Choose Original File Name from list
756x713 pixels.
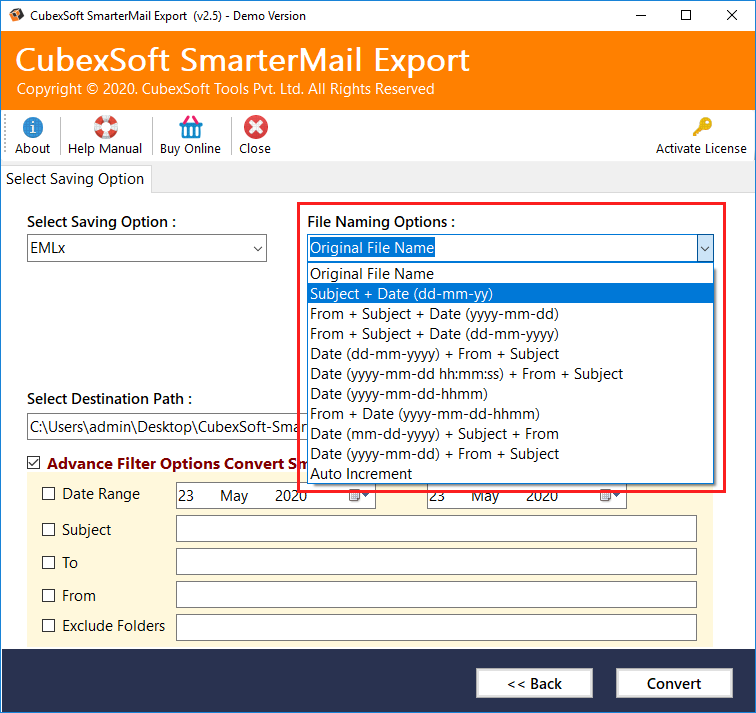(510, 274)
